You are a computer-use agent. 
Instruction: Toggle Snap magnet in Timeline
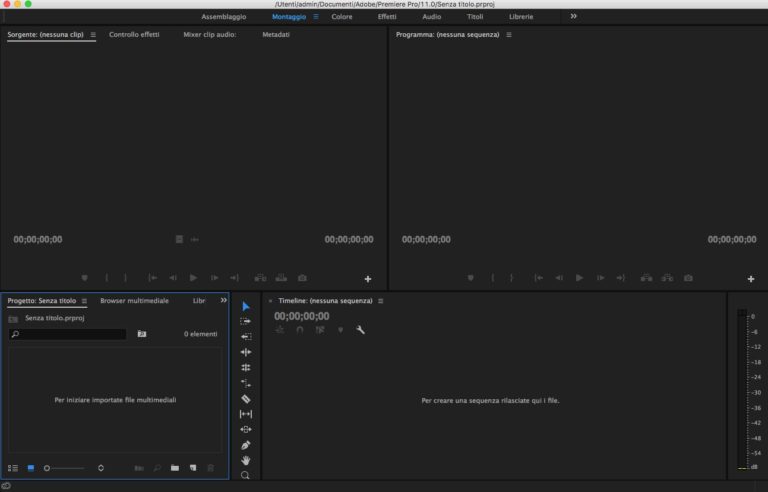coord(300,330)
